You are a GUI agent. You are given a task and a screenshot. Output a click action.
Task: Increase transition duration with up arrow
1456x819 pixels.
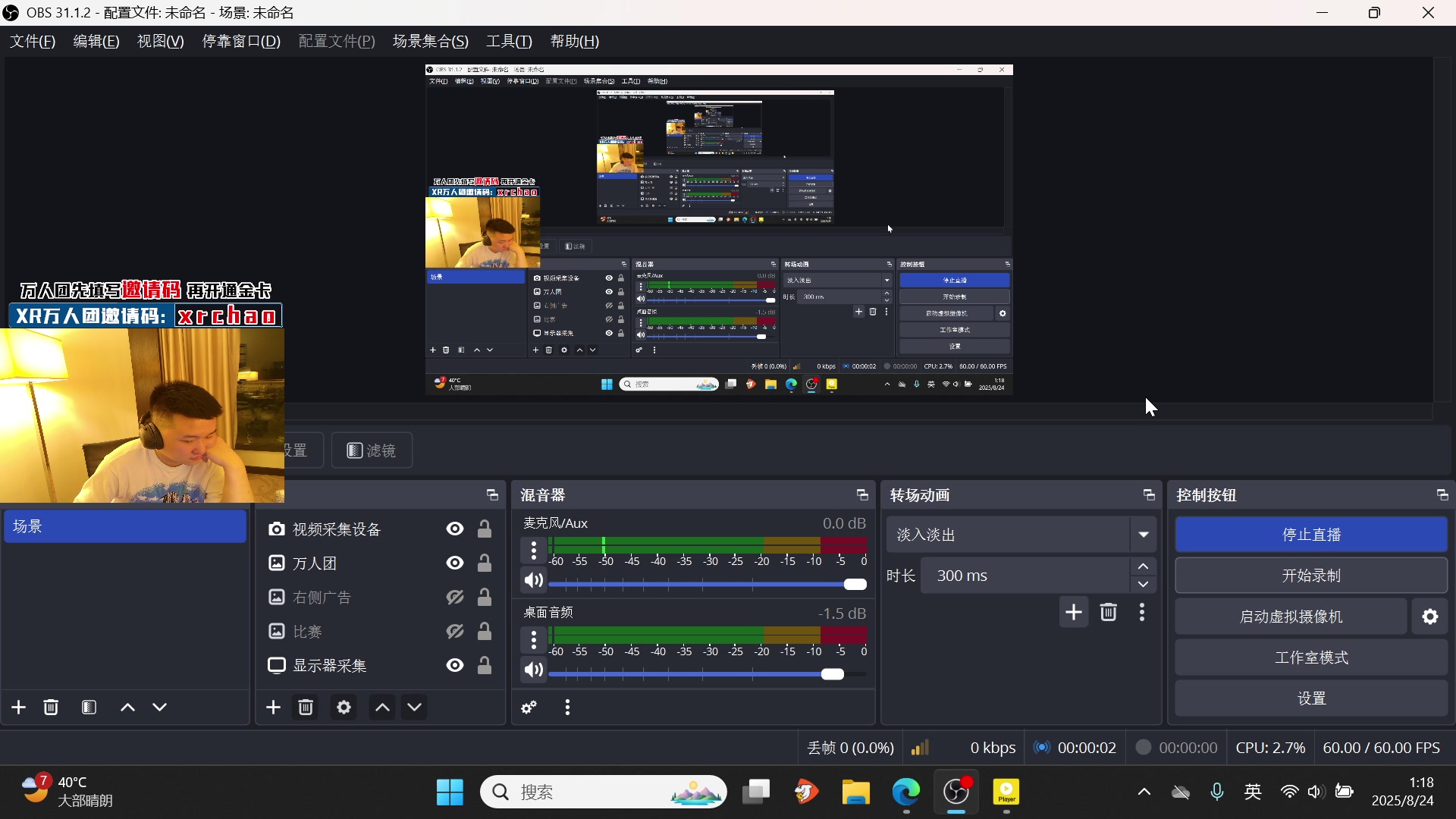point(1143,567)
